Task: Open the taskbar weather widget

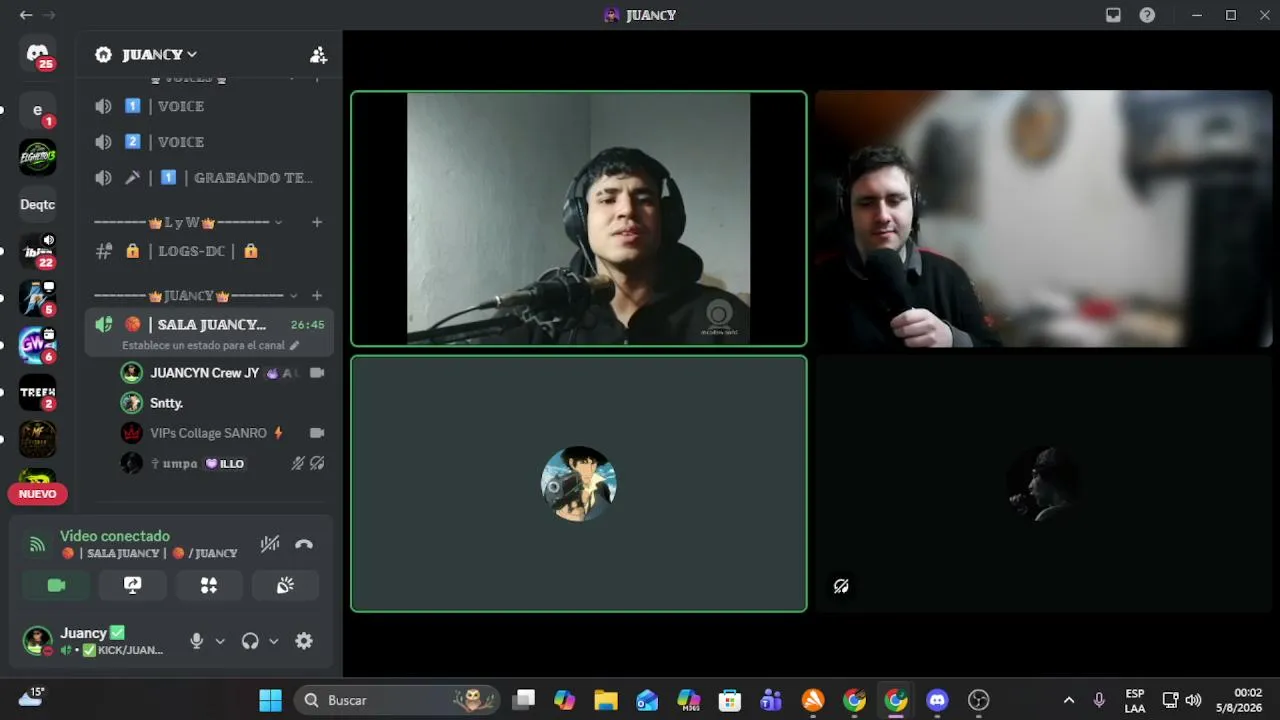Action: (x=32, y=697)
